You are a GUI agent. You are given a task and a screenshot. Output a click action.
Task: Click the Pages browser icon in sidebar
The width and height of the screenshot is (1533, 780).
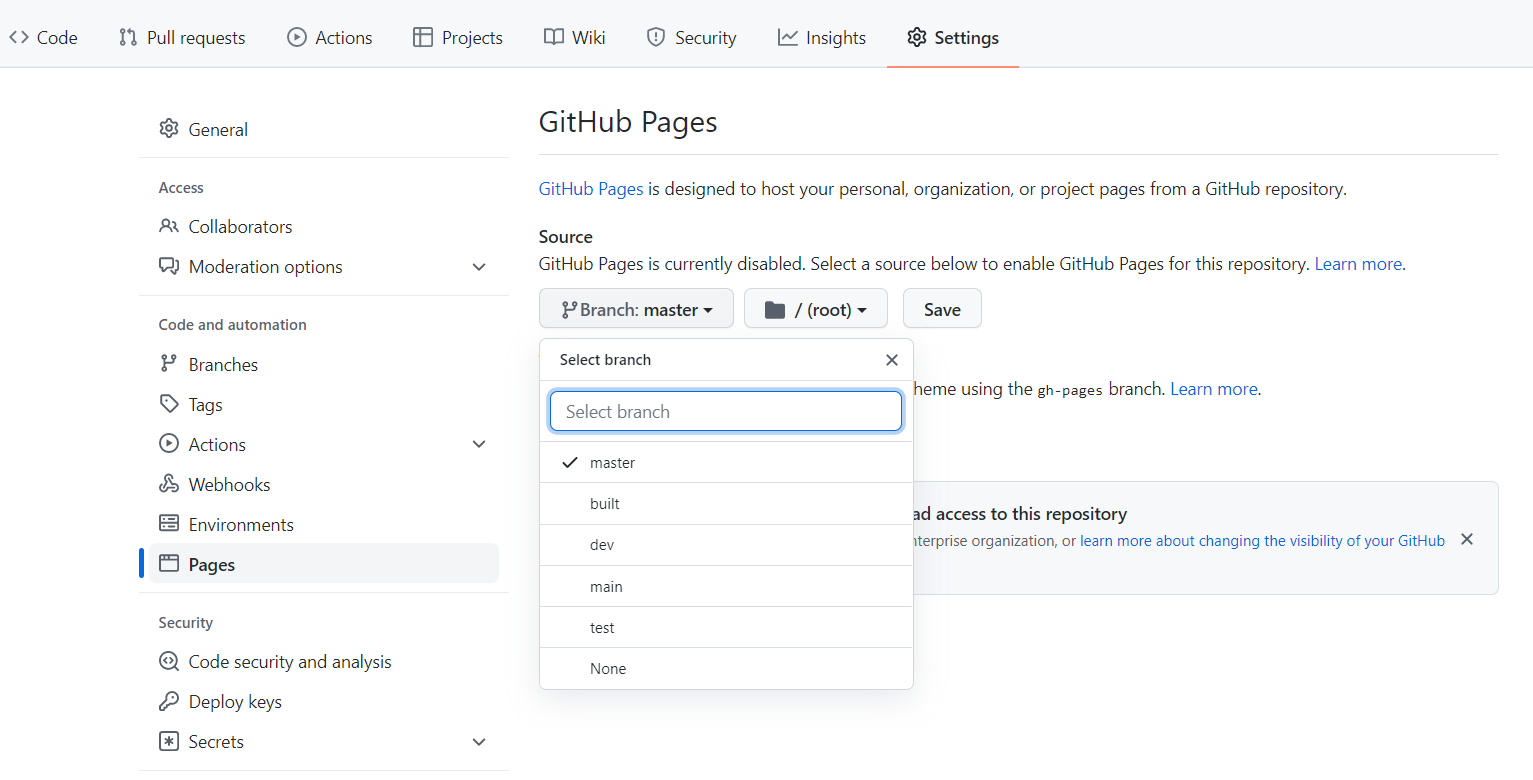(x=169, y=564)
